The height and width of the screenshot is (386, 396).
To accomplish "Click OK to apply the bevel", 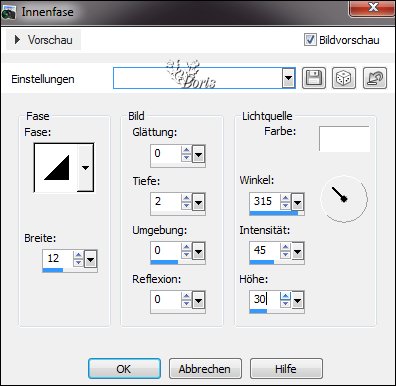I will 124,369.
